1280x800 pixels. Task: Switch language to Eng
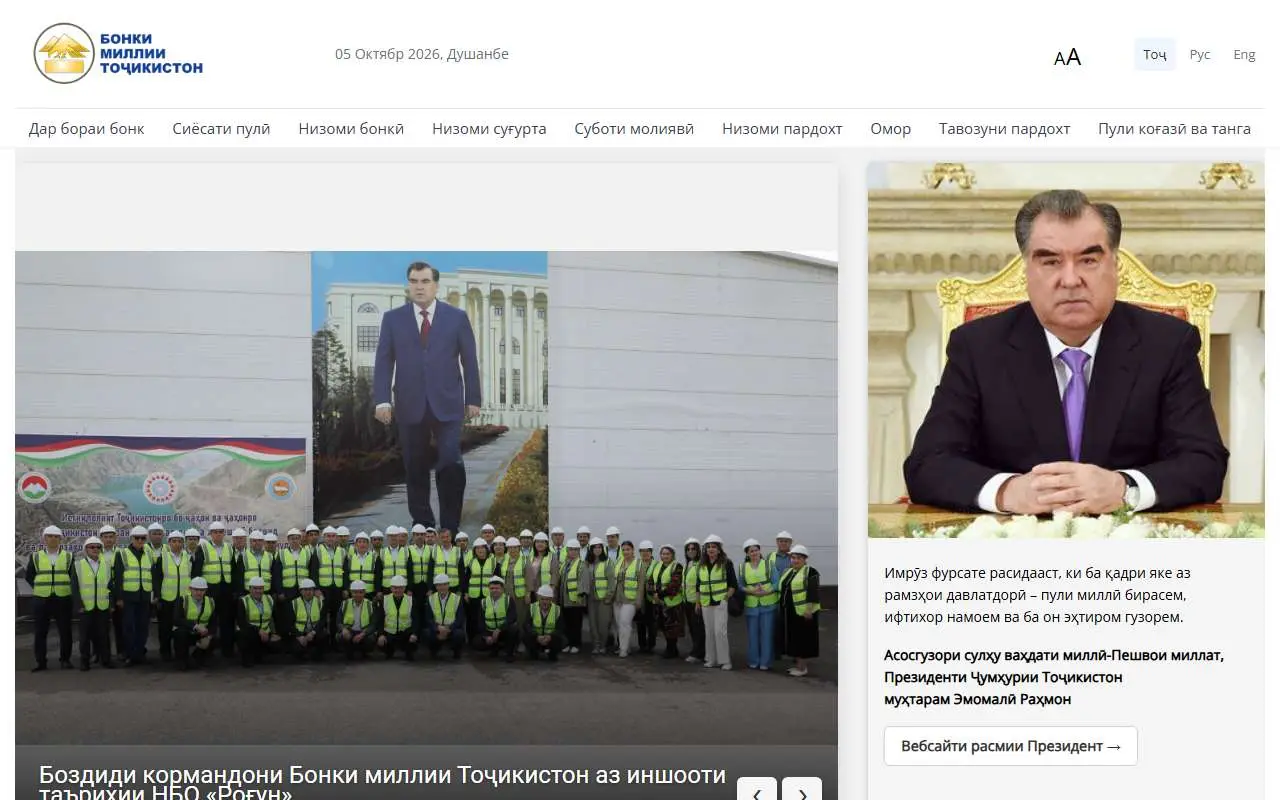click(1244, 54)
